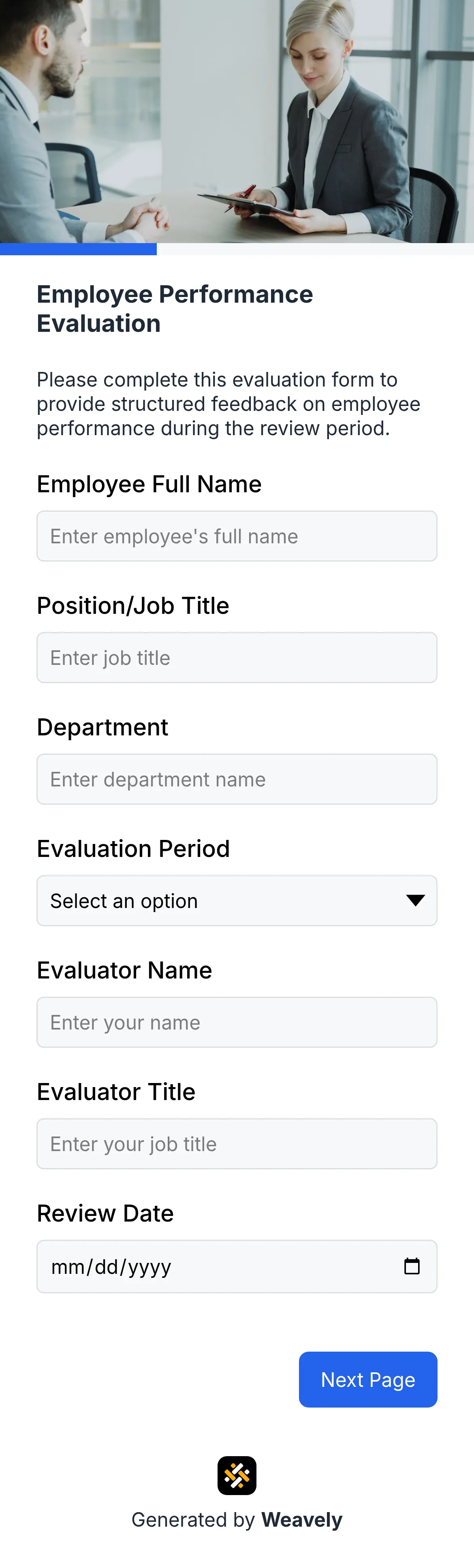Viewport: 474px width, 1568px height.
Task: Click the Review Date label
Action: tap(105, 1213)
